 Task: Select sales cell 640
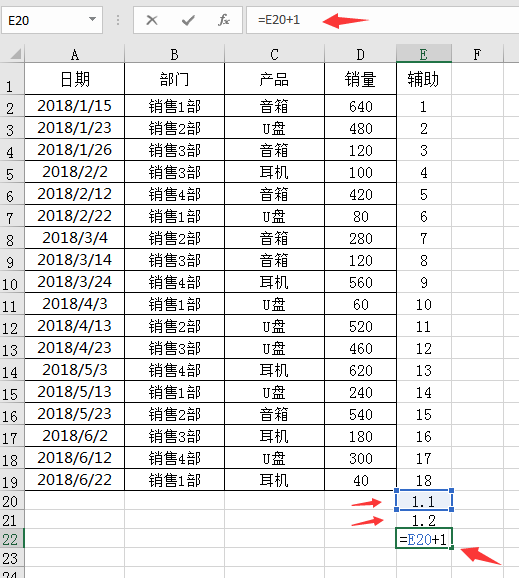360,106
